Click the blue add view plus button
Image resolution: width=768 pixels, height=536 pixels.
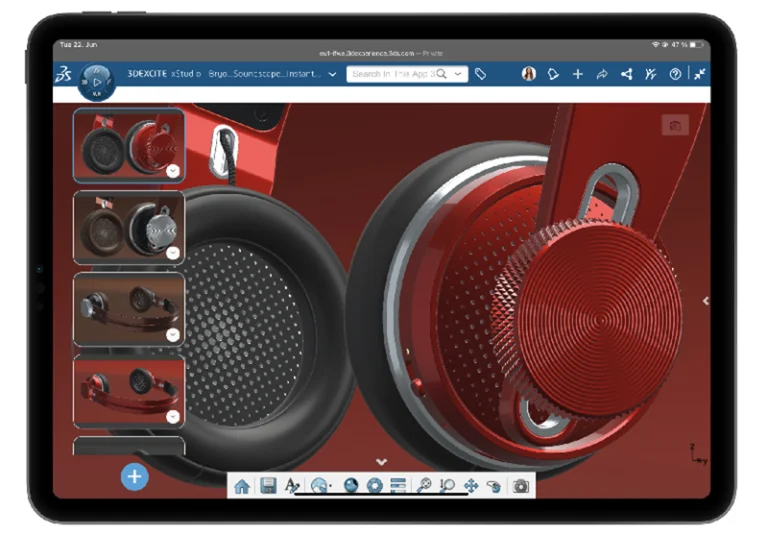coord(135,477)
